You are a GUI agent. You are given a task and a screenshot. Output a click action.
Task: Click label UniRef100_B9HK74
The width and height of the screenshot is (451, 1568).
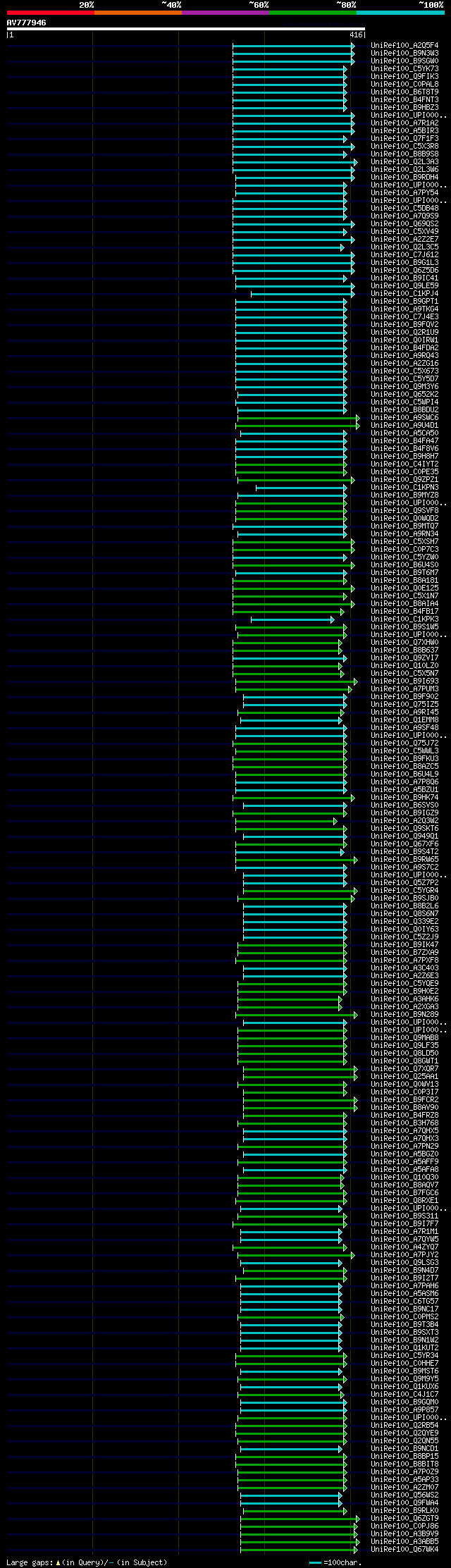tap(404, 798)
